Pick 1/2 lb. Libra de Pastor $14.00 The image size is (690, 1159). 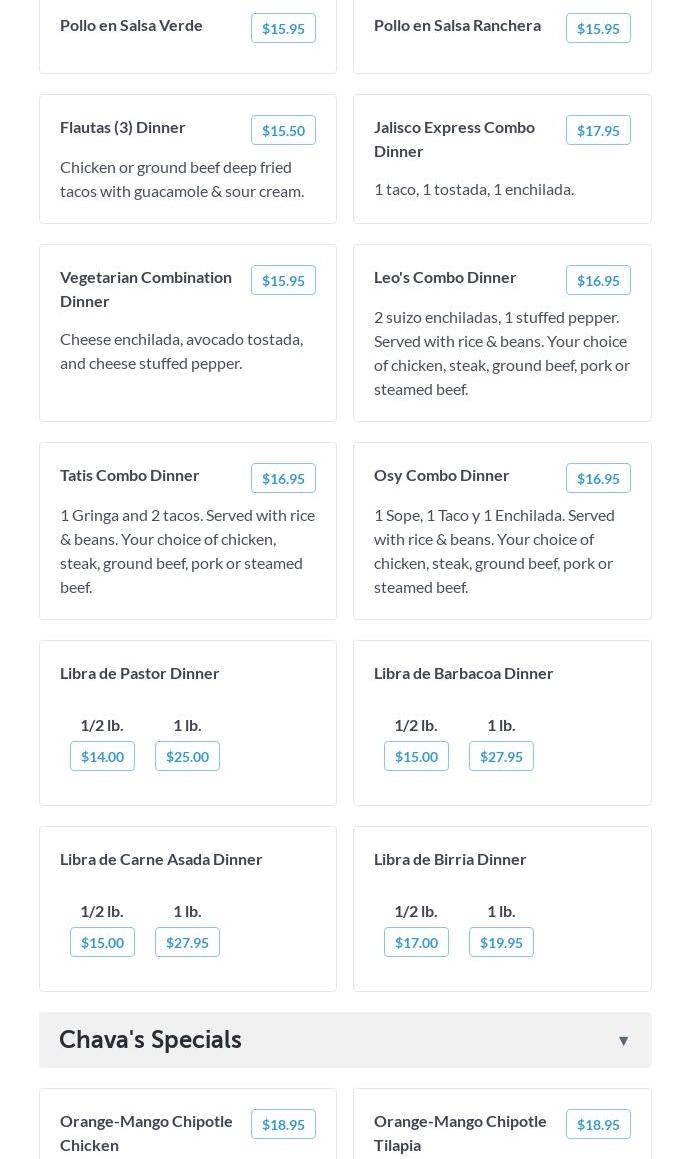102,757
